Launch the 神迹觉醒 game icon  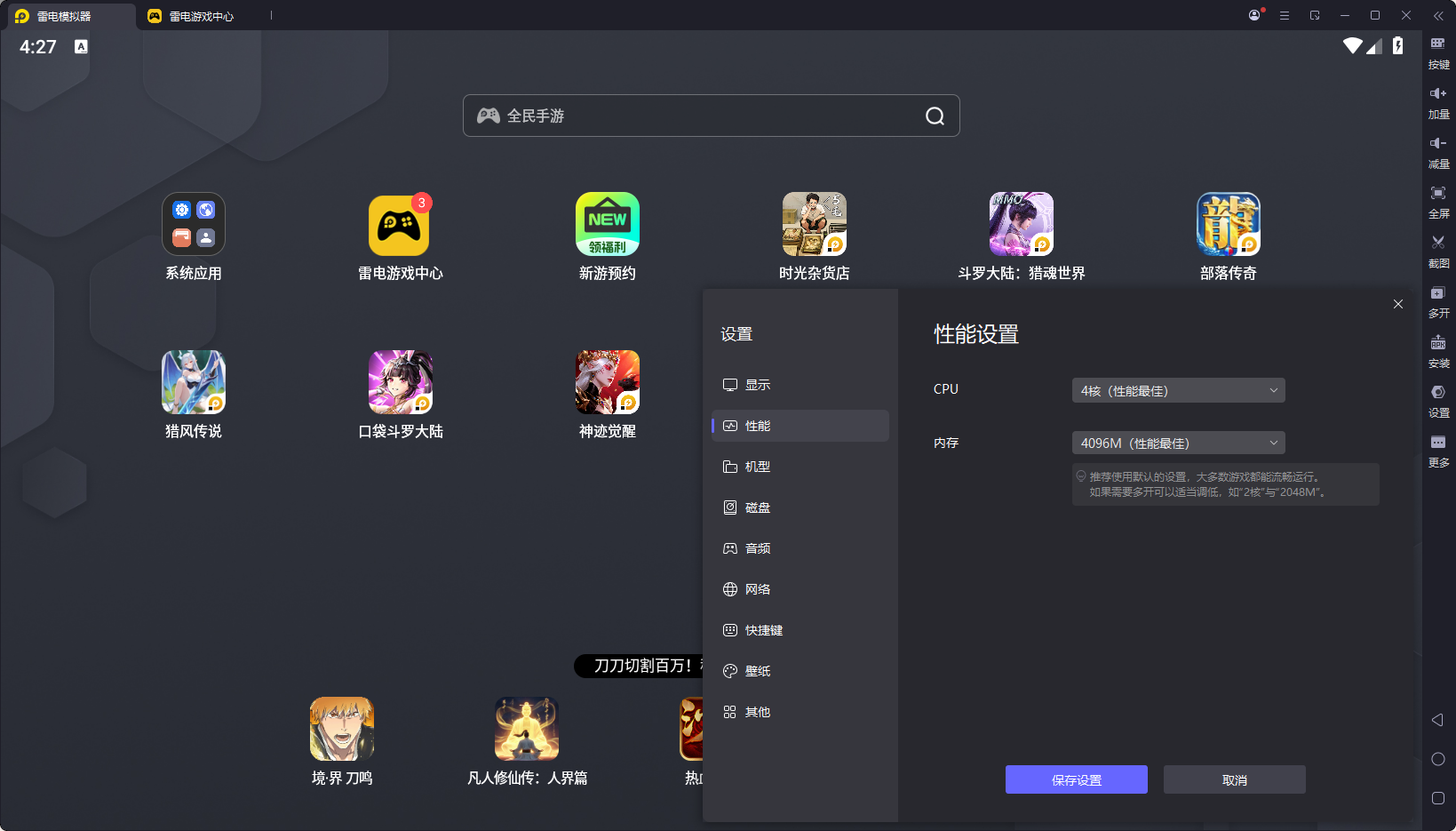(x=608, y=382)
